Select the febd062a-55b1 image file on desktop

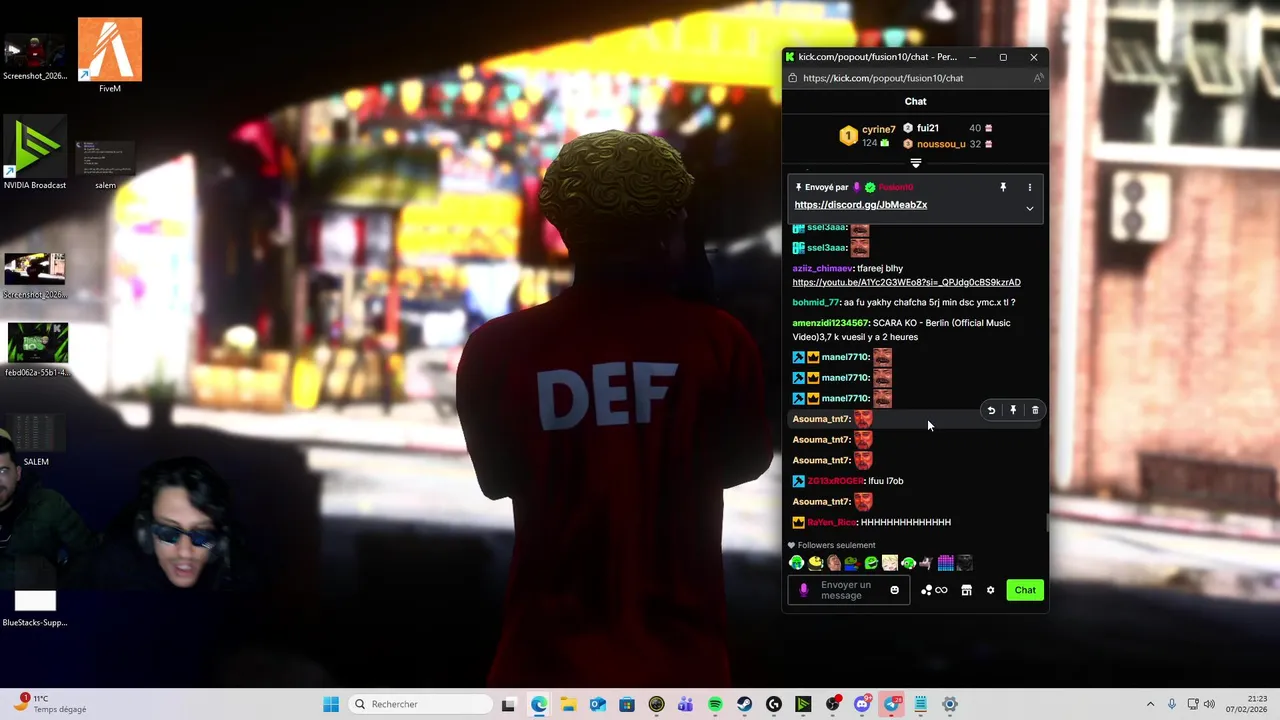point(37,349)
